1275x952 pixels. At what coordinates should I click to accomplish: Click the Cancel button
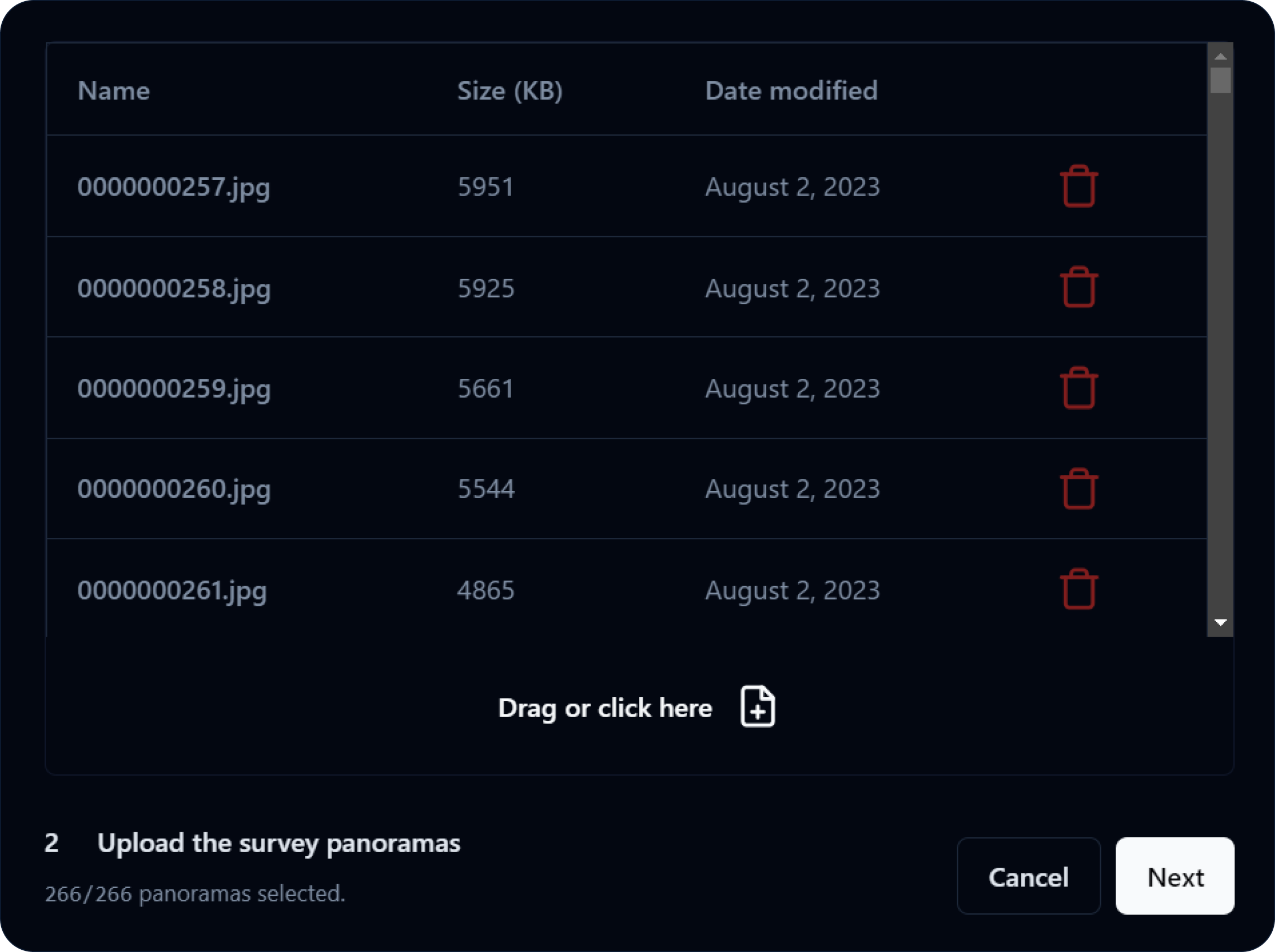1028,876
